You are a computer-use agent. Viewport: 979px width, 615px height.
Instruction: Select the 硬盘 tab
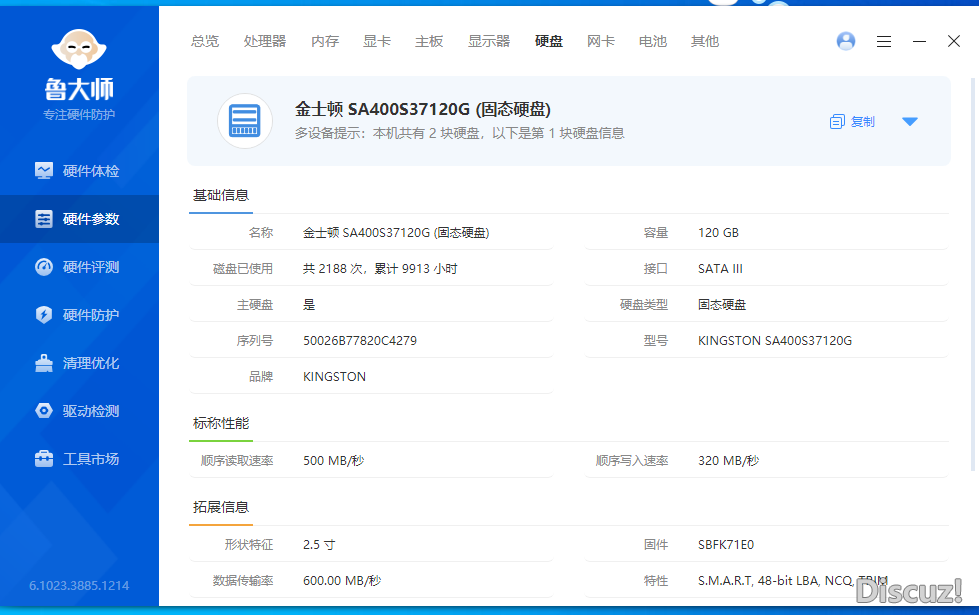[549, 41]
